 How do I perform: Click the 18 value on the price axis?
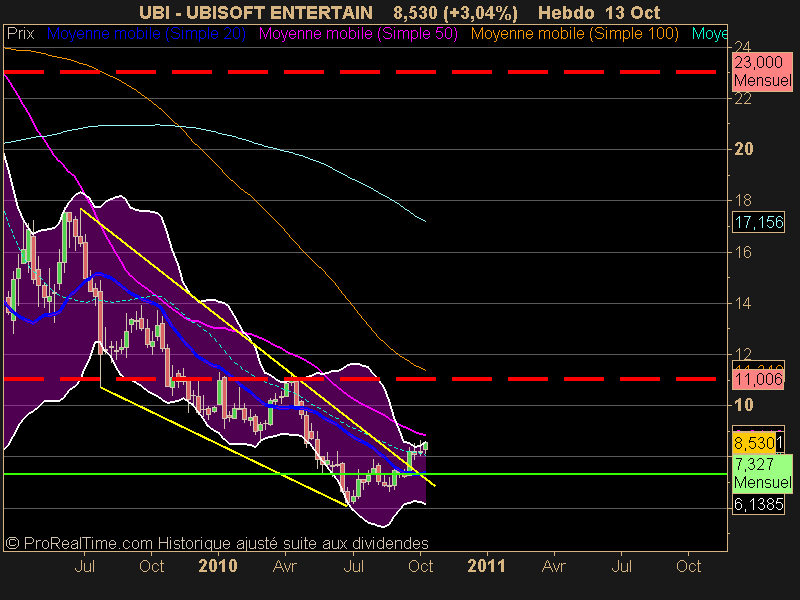pyautogui.click(x=743, y=201)
